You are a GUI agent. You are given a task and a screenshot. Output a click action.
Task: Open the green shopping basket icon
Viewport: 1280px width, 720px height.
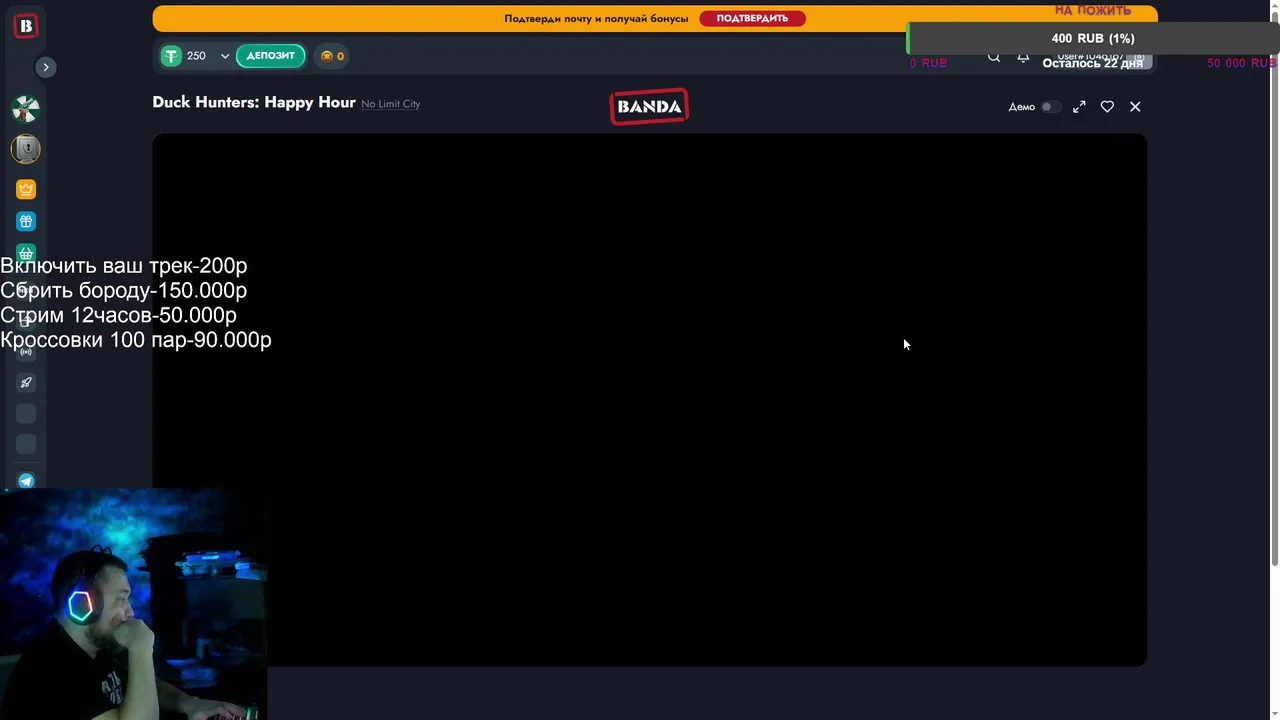(x=26, y=253)
